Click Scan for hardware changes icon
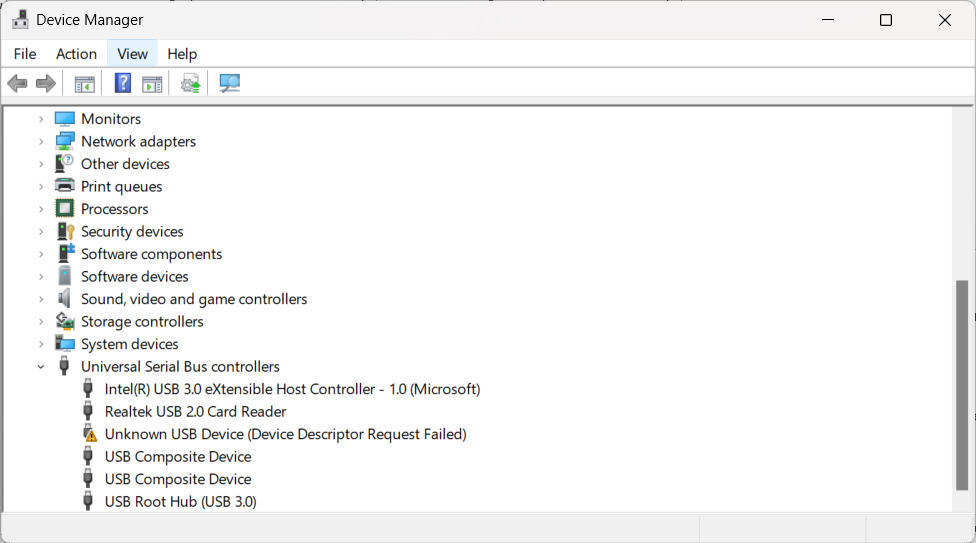This screenshot has height=543, width=976. click(x=230, y=83)
